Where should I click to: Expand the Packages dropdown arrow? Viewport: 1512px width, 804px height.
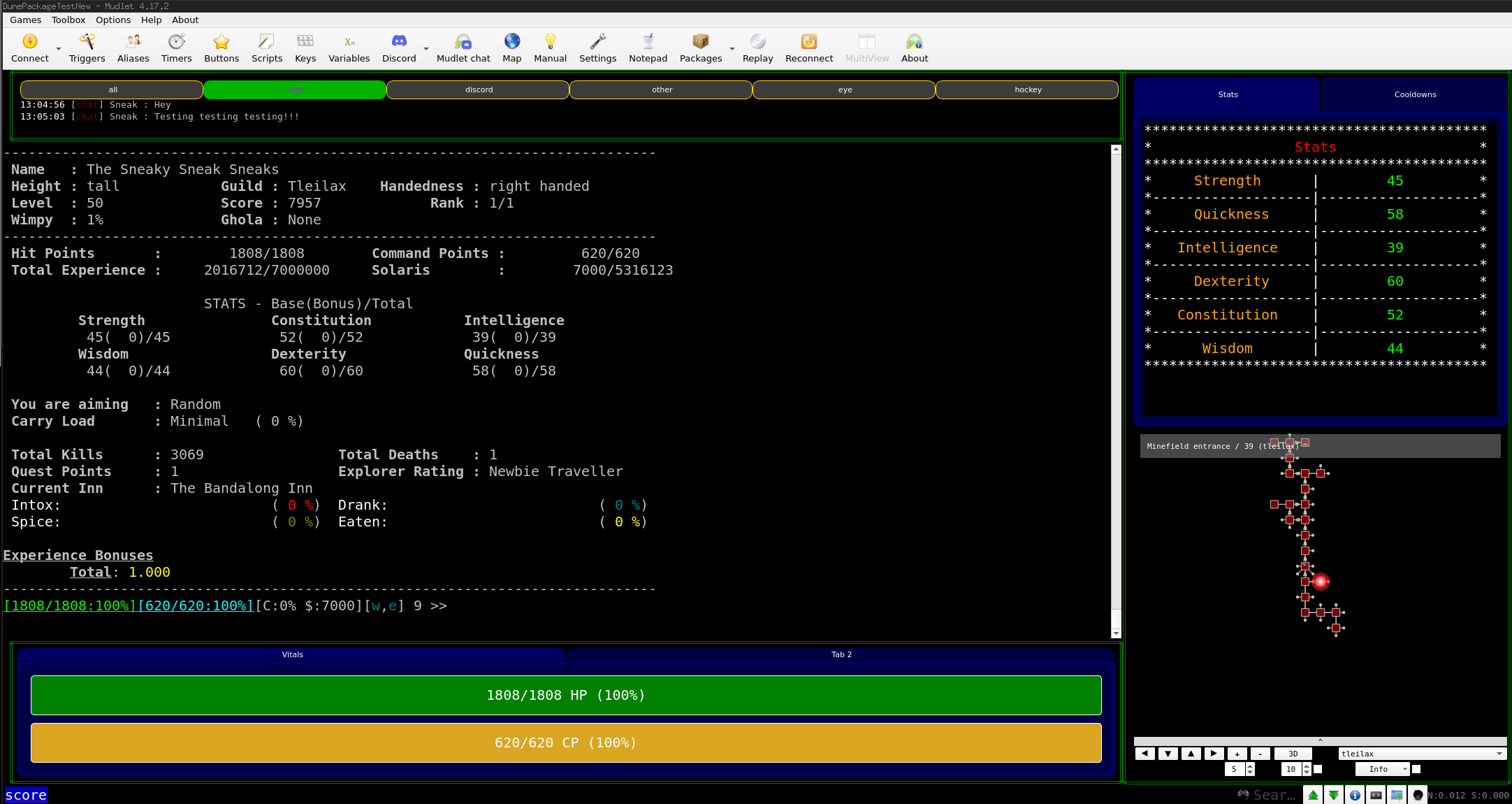click(732, 49)
